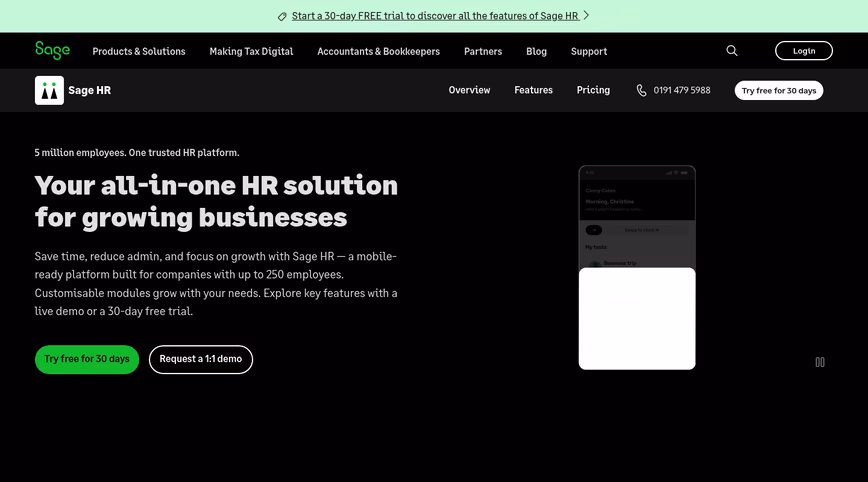
Task: Open the Products & Solutions menu
Action: click(x=139, y=51)
